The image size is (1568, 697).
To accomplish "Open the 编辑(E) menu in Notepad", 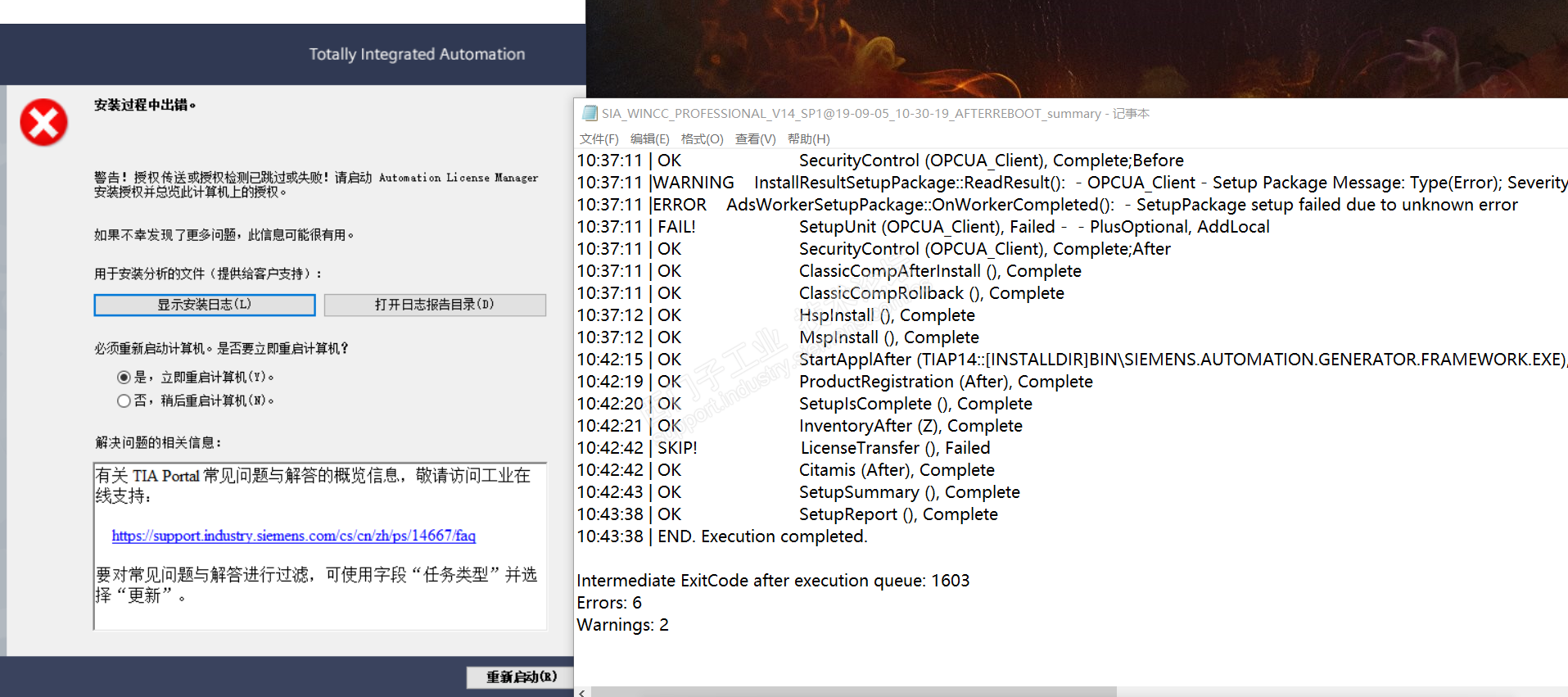I will coord(650,139).
